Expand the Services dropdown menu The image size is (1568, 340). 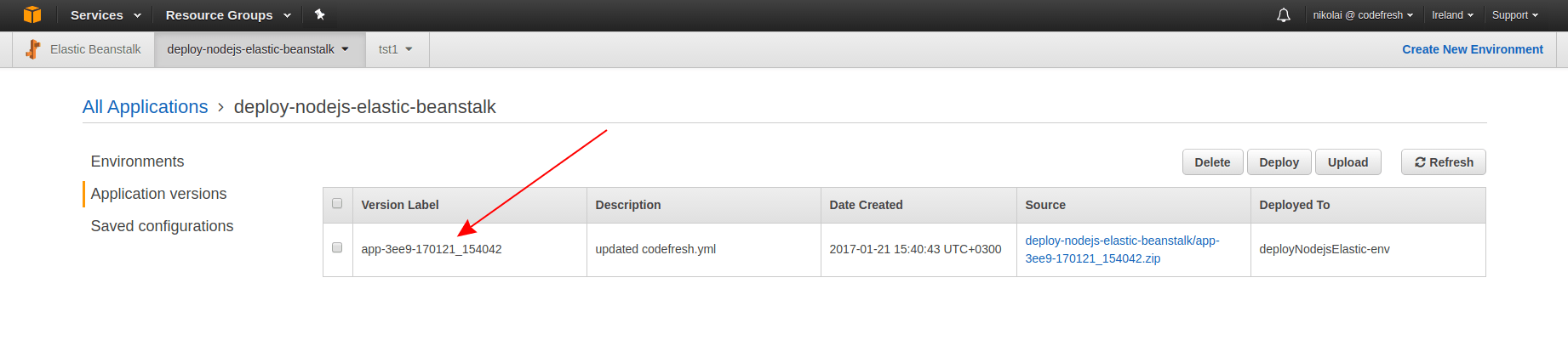[x=106, y=15]
